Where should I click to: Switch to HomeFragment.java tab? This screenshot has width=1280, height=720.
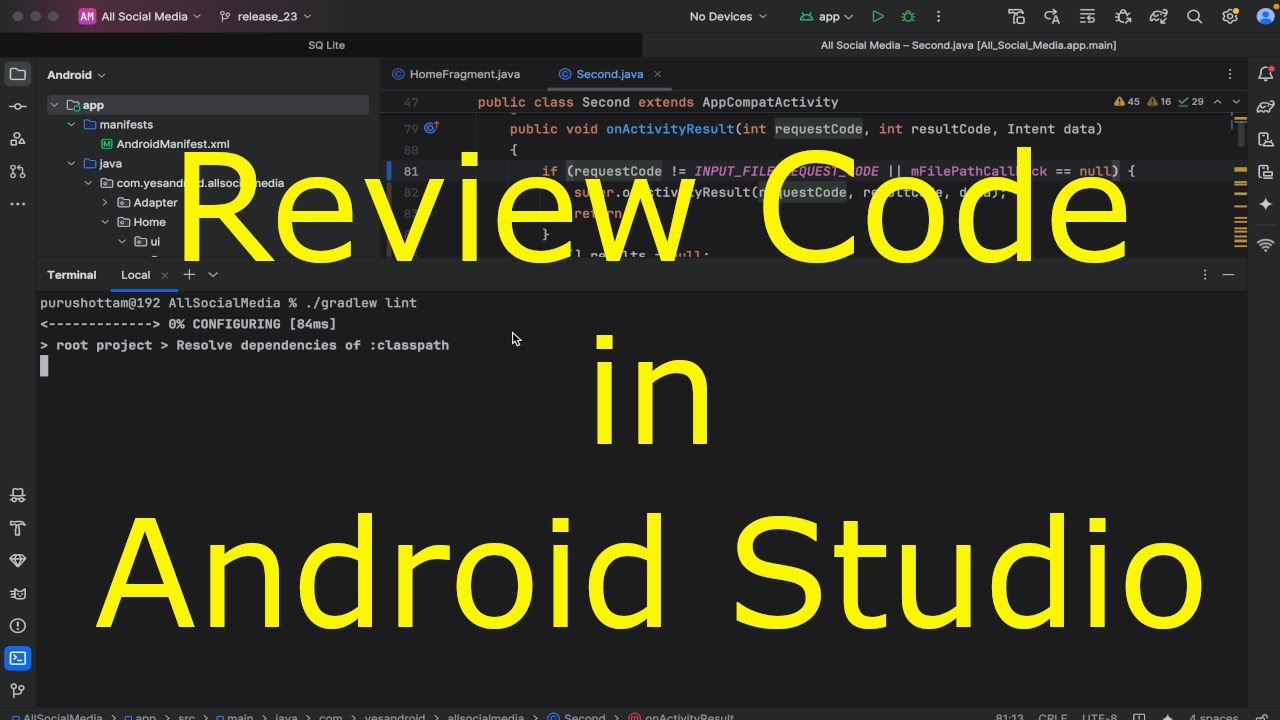click(456, 74)
